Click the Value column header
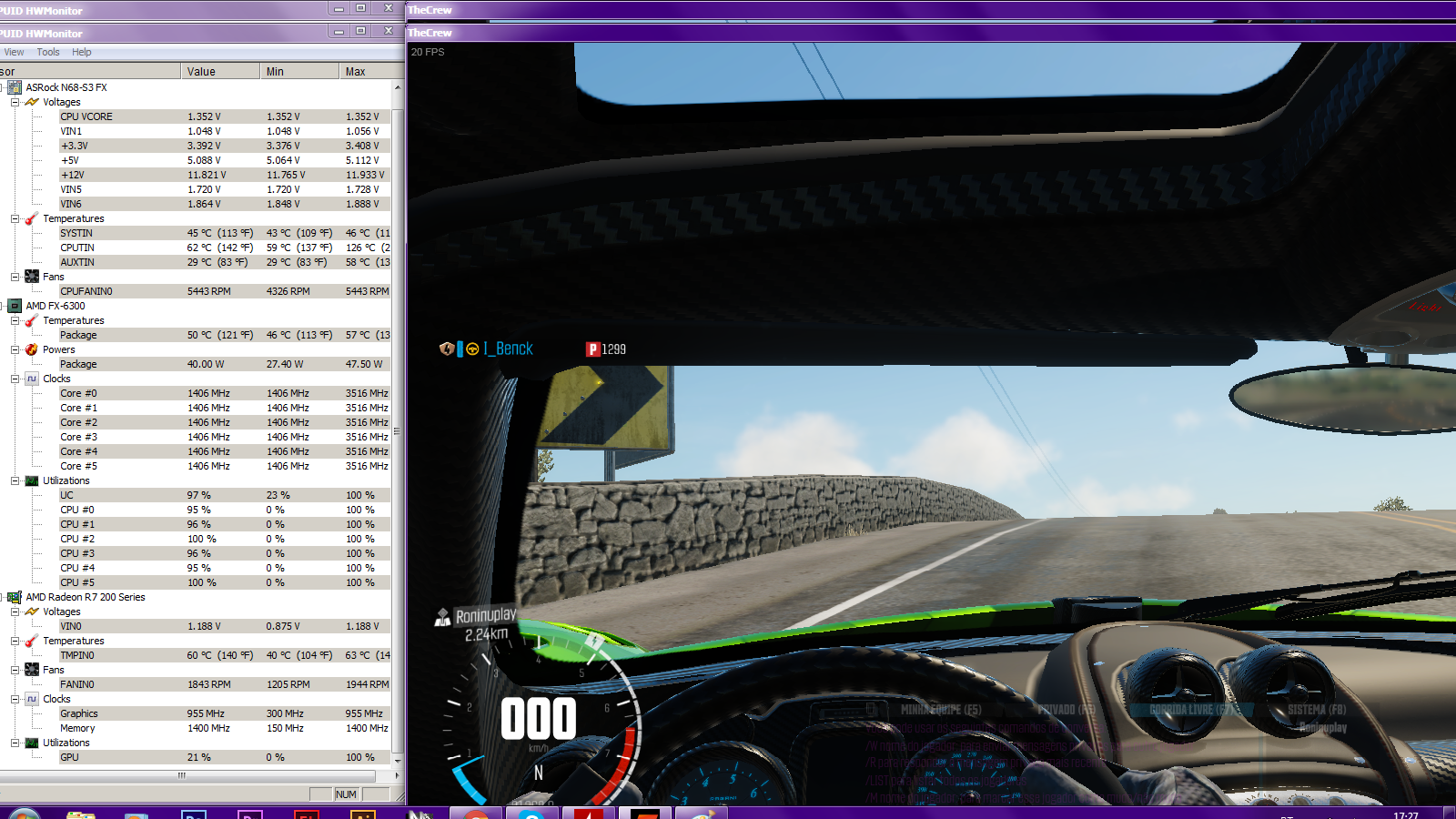Viewport: 1456px width, 819px height. [220, 71]
